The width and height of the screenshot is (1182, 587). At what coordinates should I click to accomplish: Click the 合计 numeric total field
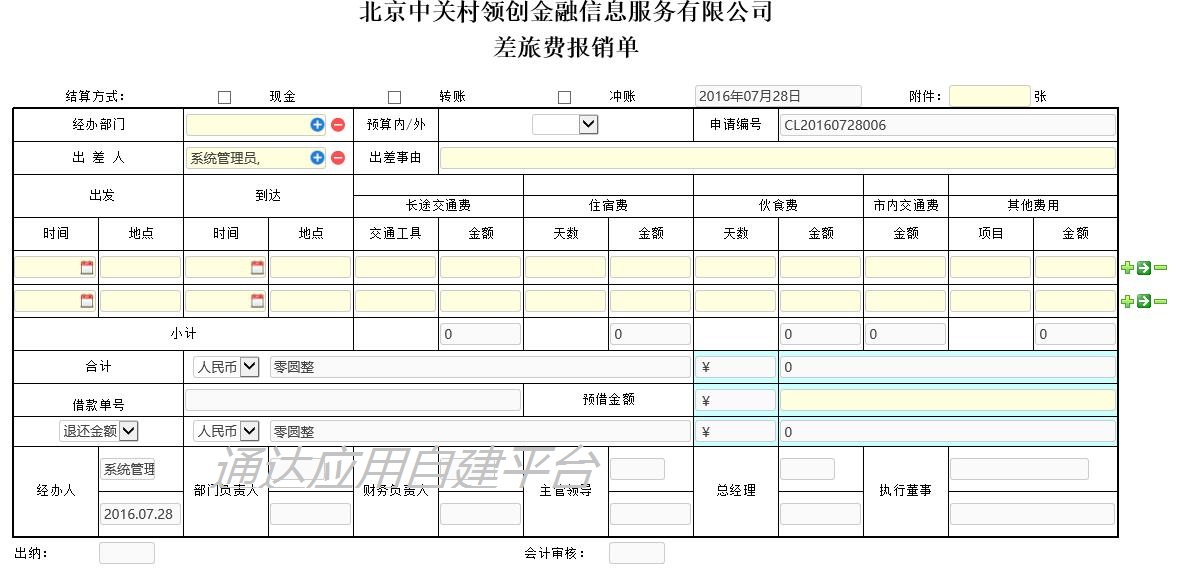click(x=948, y=367)
